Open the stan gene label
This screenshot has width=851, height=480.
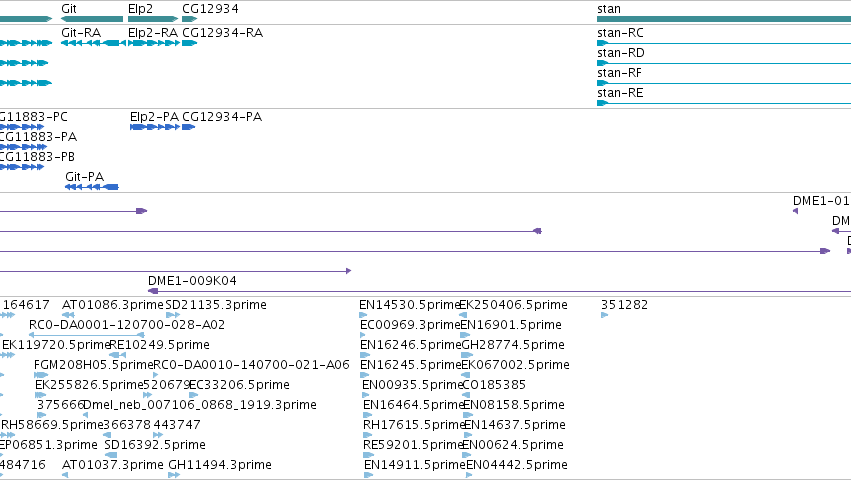point(609,9)
